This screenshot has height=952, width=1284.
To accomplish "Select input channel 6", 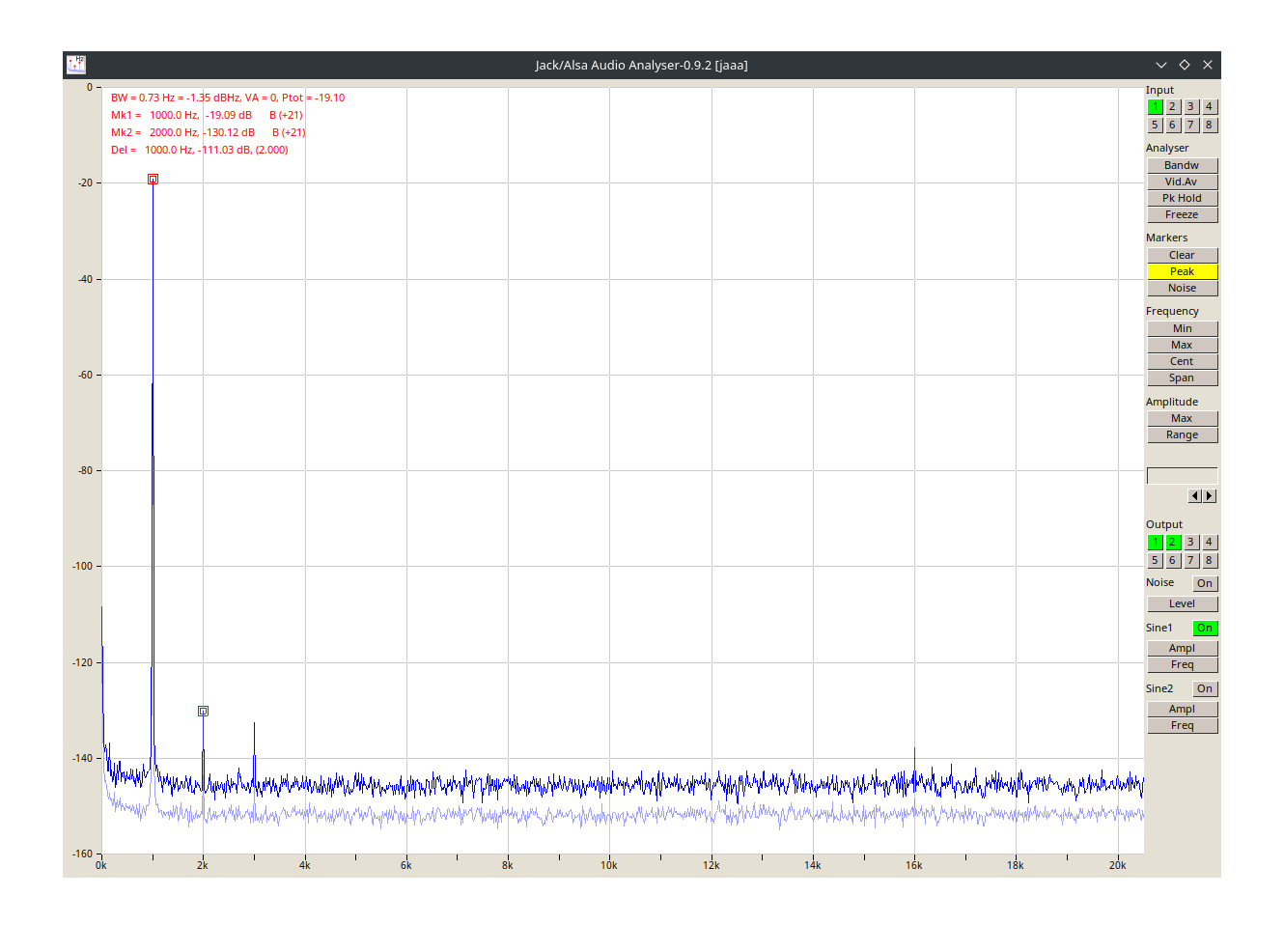I will [x=1173, y=126].
